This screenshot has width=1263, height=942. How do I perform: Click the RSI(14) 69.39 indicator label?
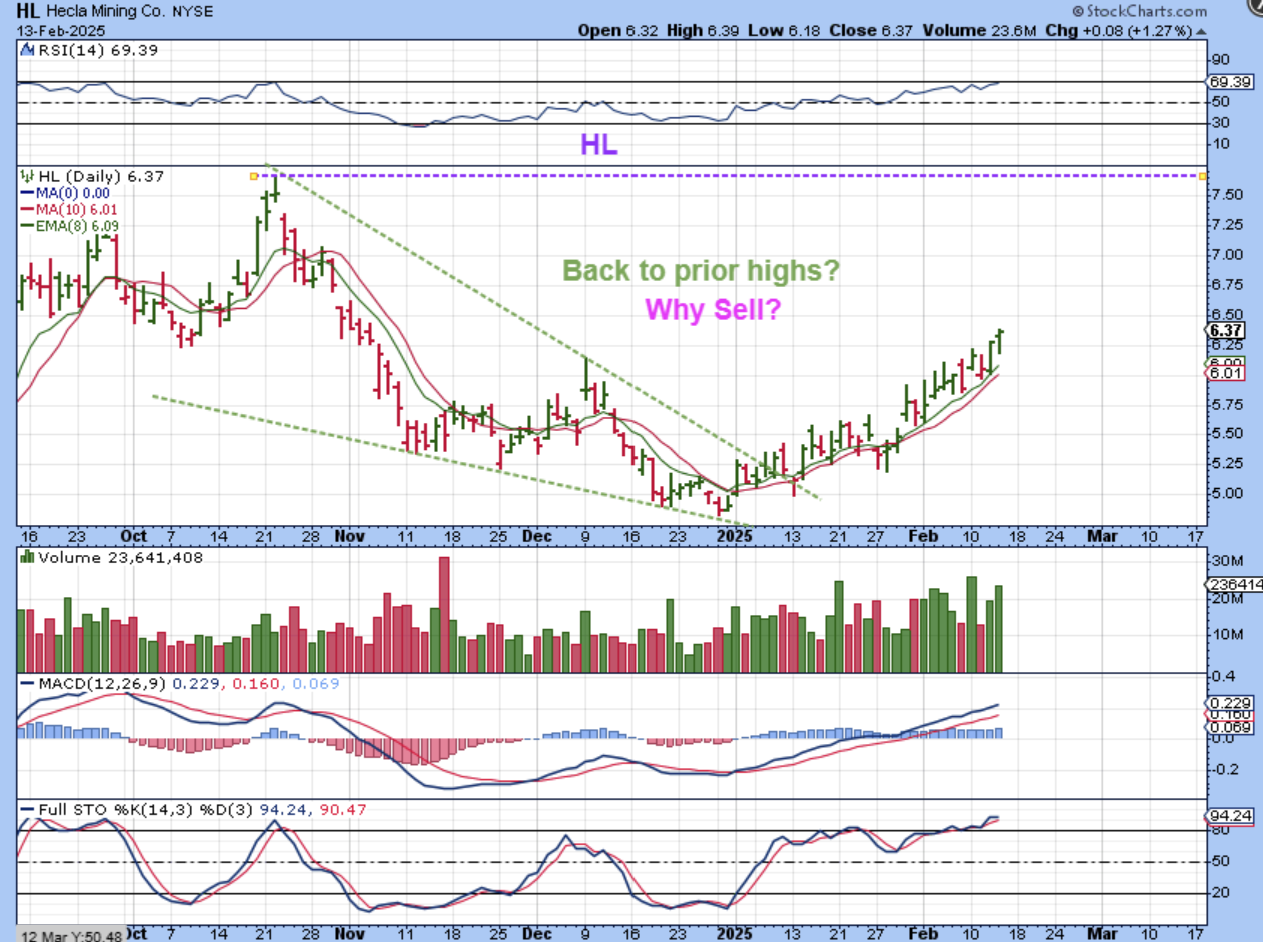coord(97,49)
